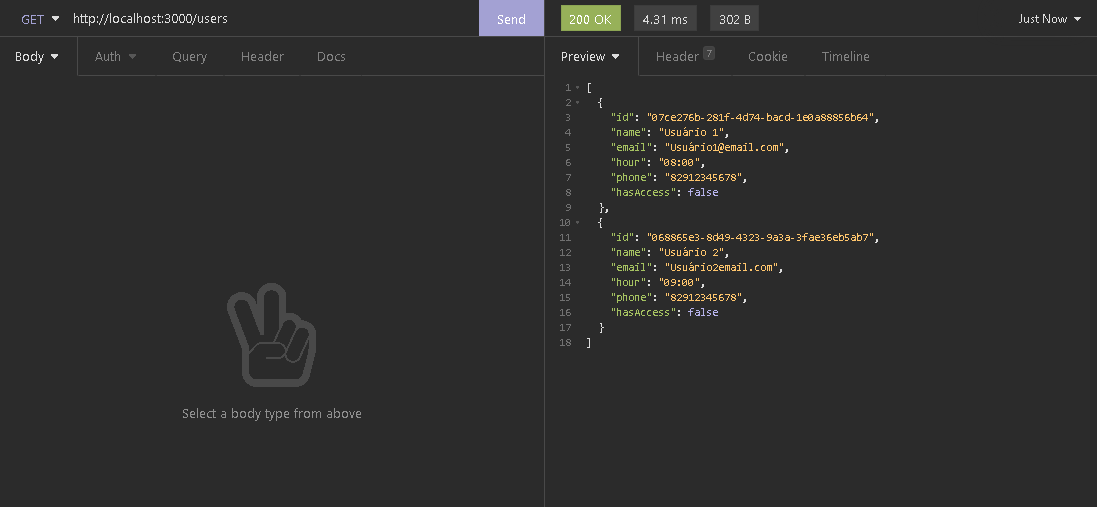Click the phone value on line 15
Screen dimensions: 1097x507
[x=702, y=298]
